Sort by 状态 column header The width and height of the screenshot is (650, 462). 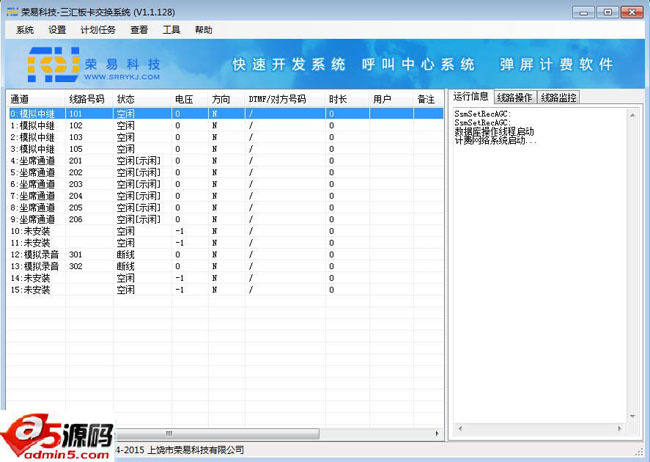coord(142,99)
